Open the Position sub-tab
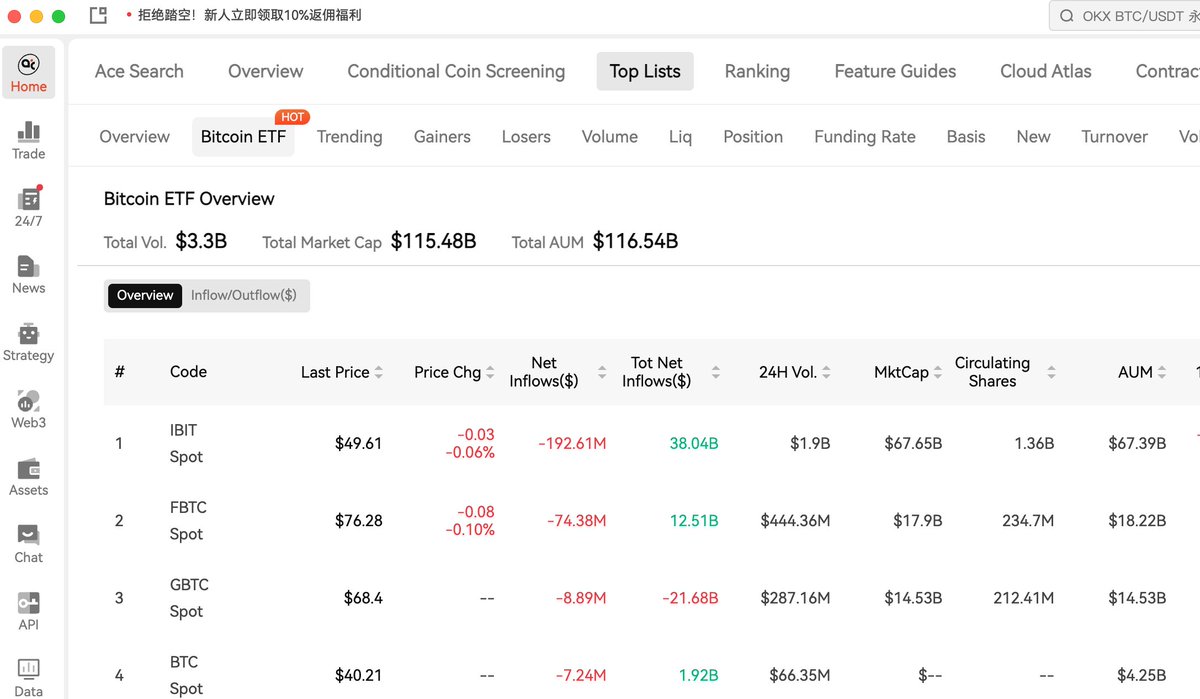 (753, 137)
